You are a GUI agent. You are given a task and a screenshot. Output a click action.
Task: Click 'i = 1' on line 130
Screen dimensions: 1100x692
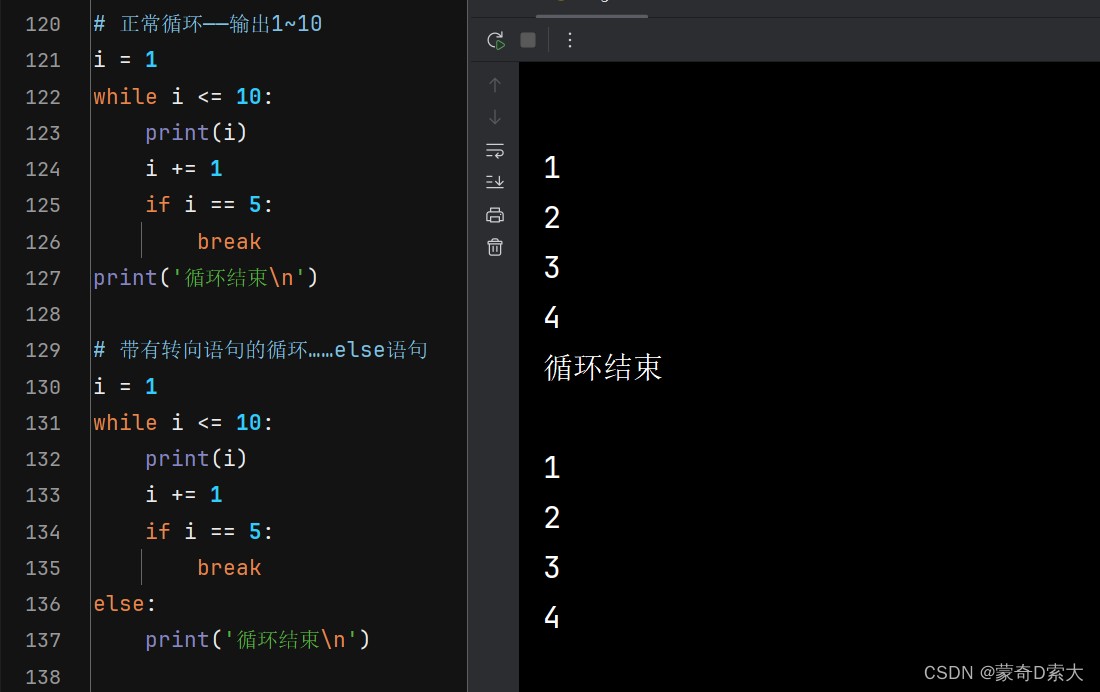point(126,386)
